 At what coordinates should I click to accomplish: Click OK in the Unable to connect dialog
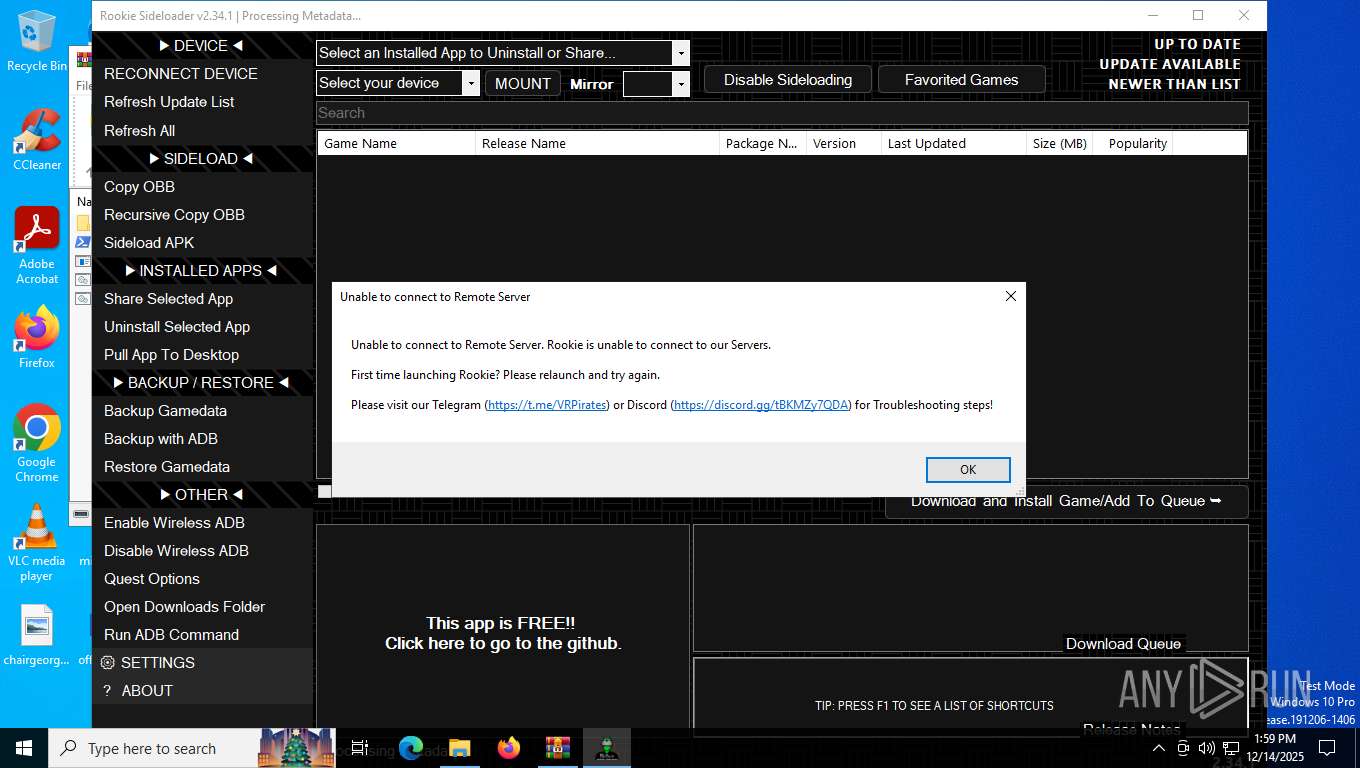(x=967, y=470)
